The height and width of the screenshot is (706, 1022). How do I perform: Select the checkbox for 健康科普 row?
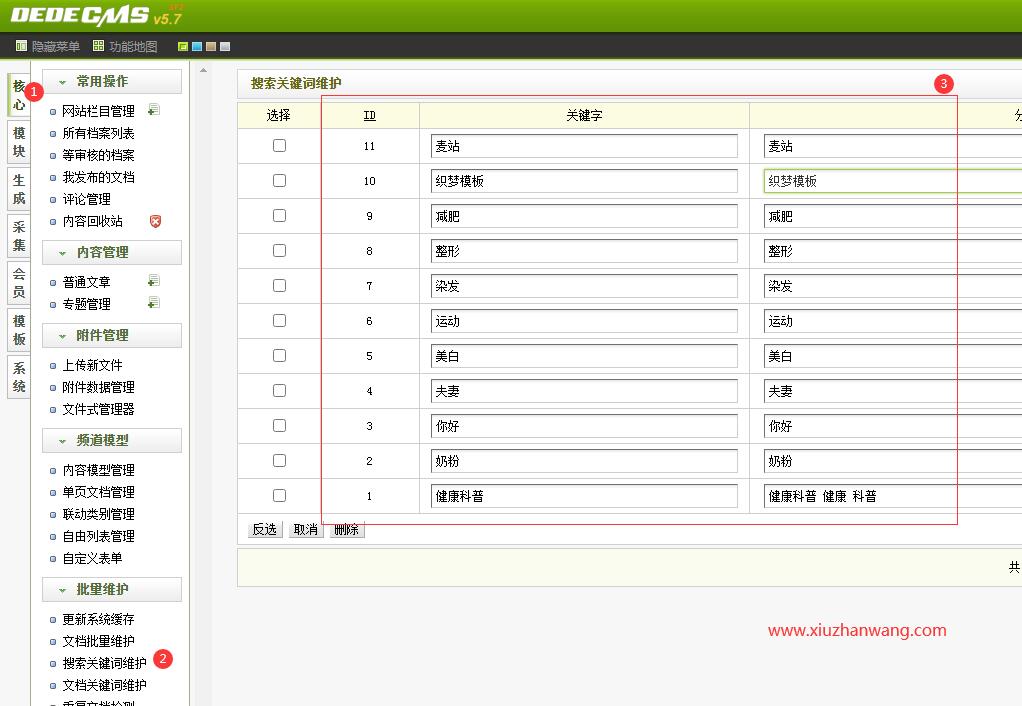pyautogui.click(x=279, y=496)
